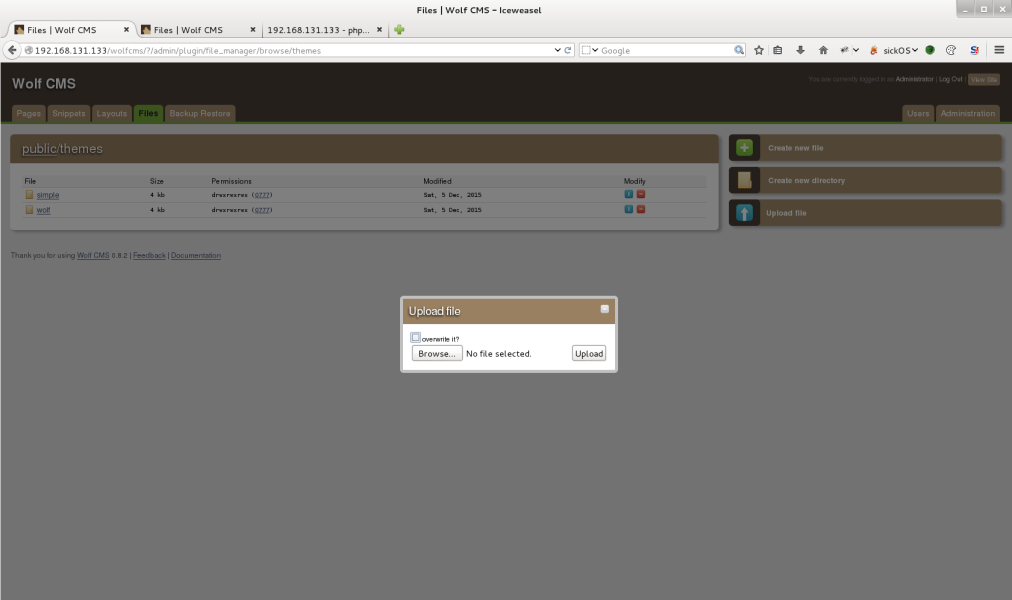Open the Backup Restore tab
Viewport: 1012px width, 600px height.
(199, 114)
